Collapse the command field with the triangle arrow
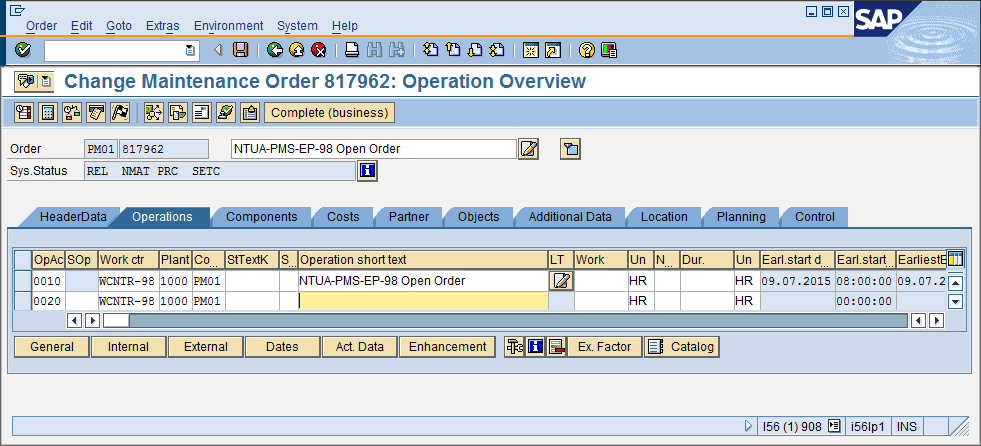The image size is (981, 446). tap(218, 50)
